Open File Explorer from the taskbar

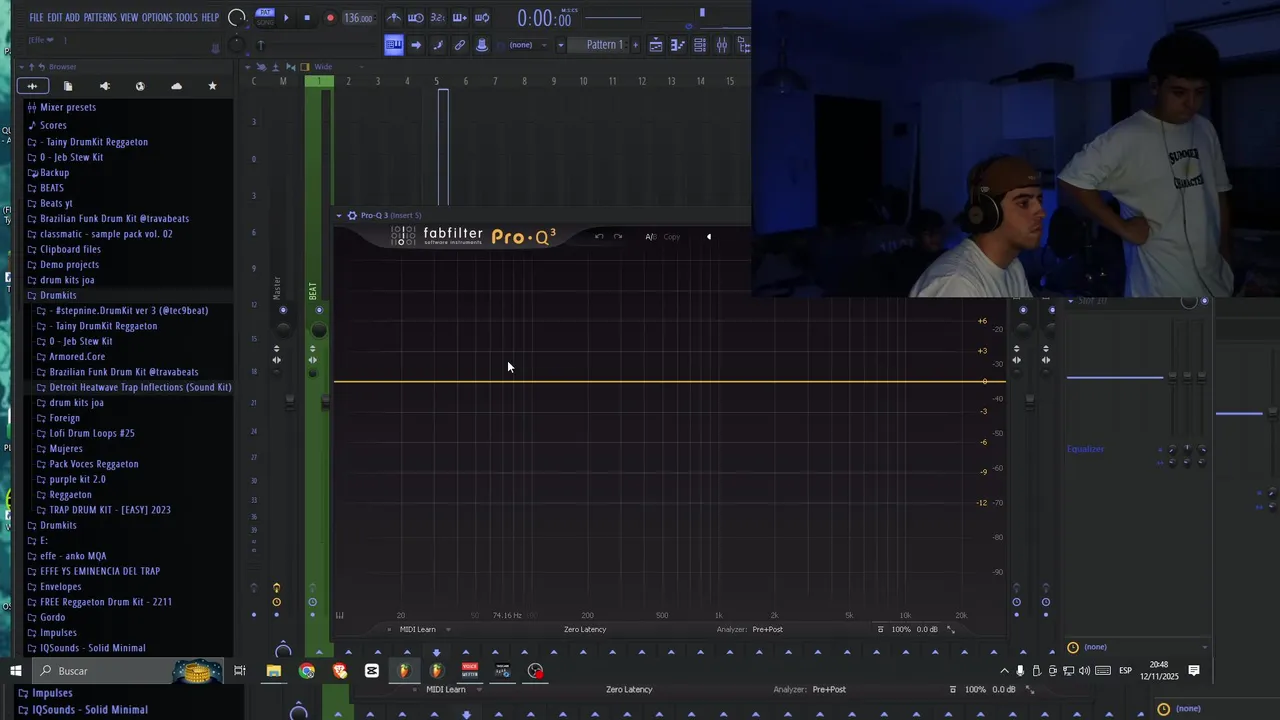pyautogui.click(x=273, y=671)
